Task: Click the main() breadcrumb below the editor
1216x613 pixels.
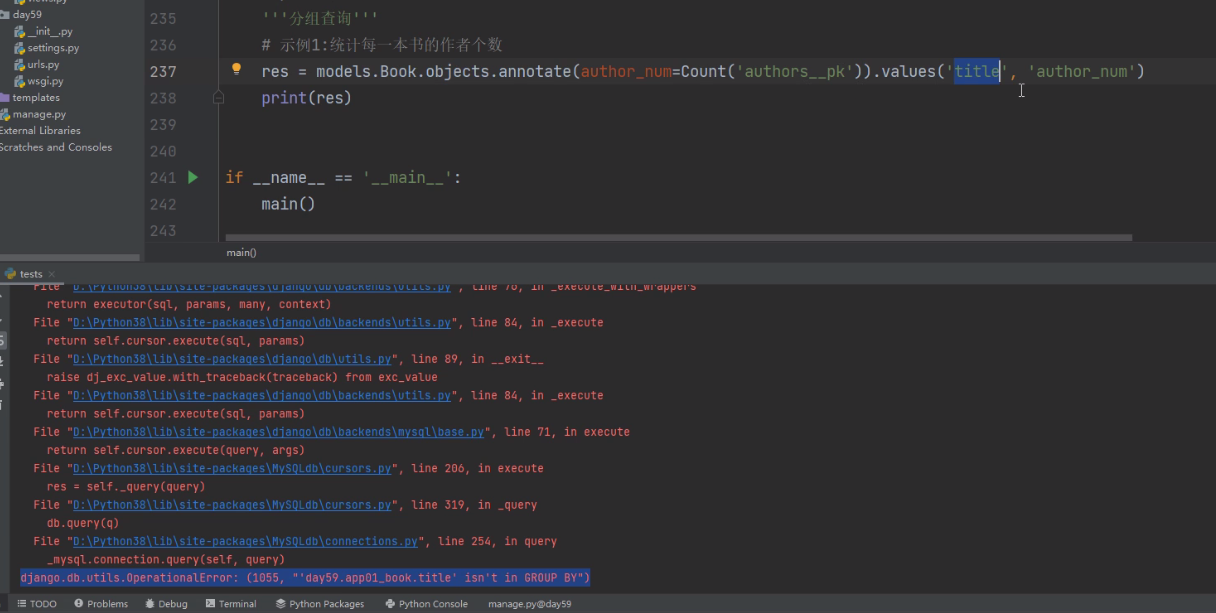Action: pyautogui.click(x=241, y=253)
